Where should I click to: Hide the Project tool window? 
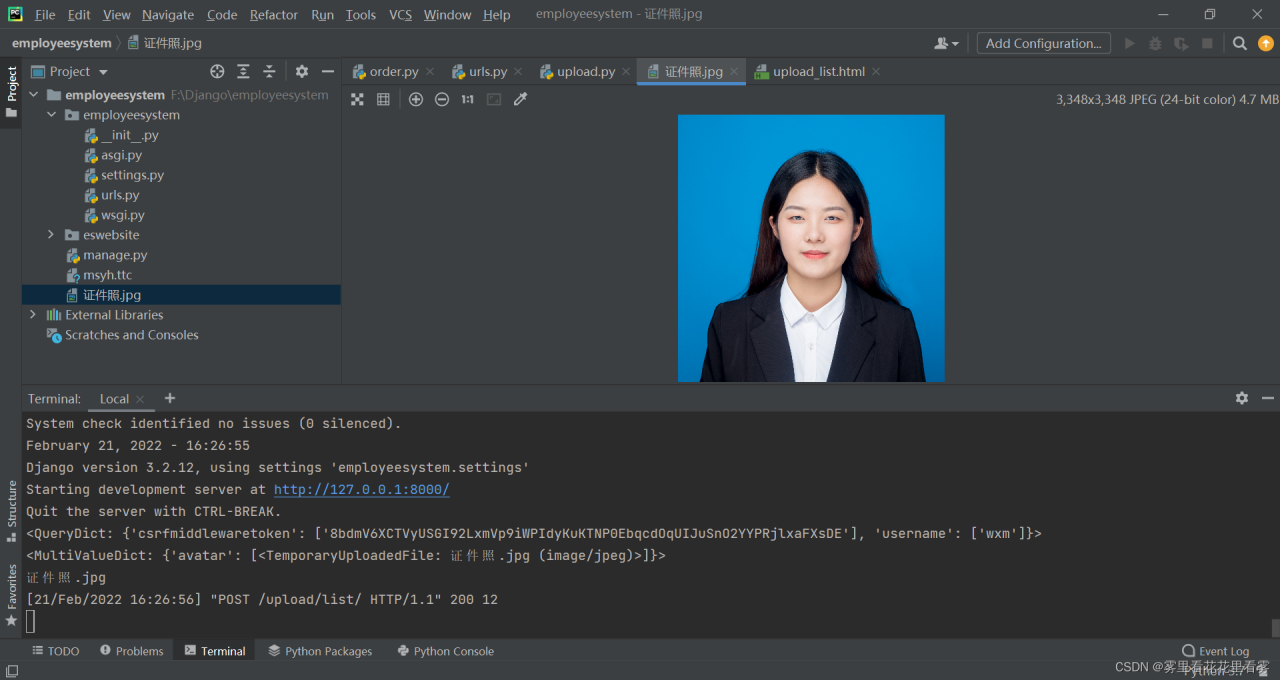[x=328, y=71]
